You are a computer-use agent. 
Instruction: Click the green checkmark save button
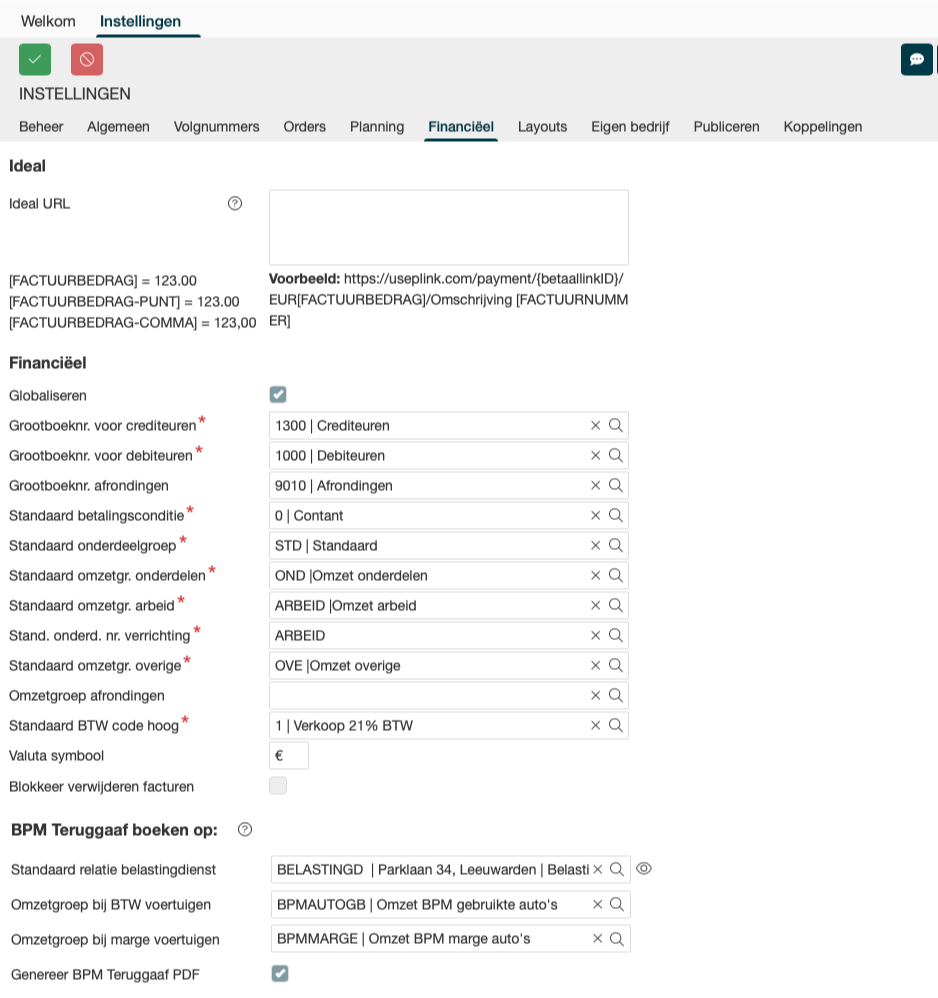(x=35, y=60)
